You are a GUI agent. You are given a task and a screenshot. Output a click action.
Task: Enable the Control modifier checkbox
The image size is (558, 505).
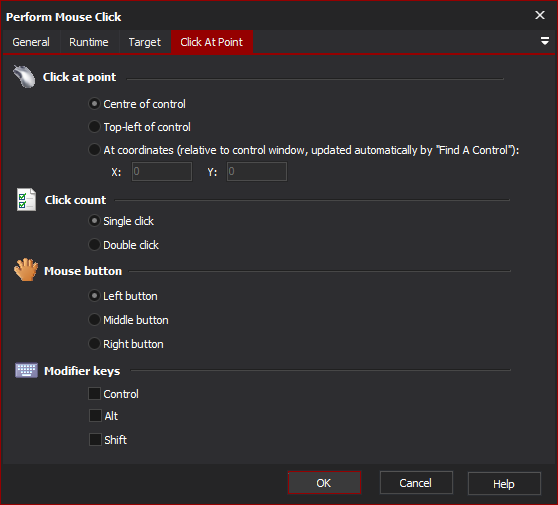coord(94,394)
